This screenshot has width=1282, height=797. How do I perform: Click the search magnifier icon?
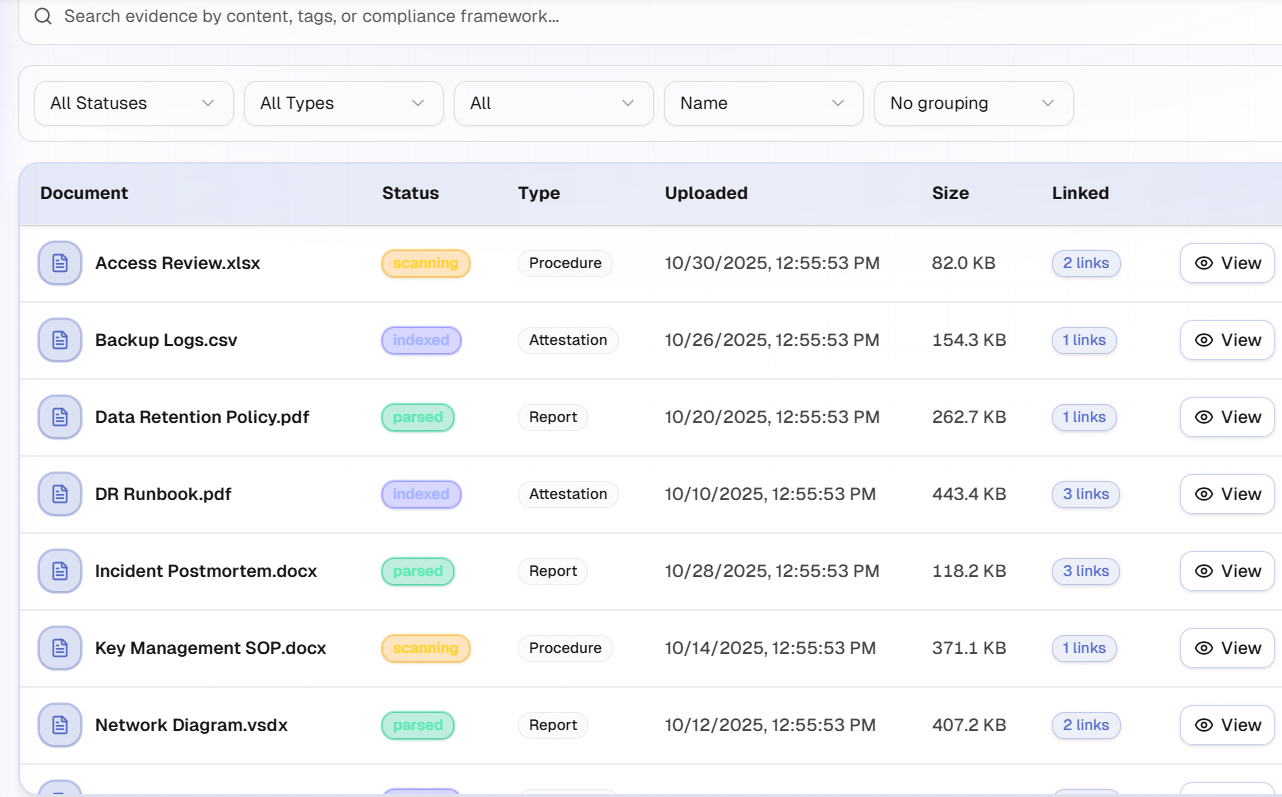(42, 16)
